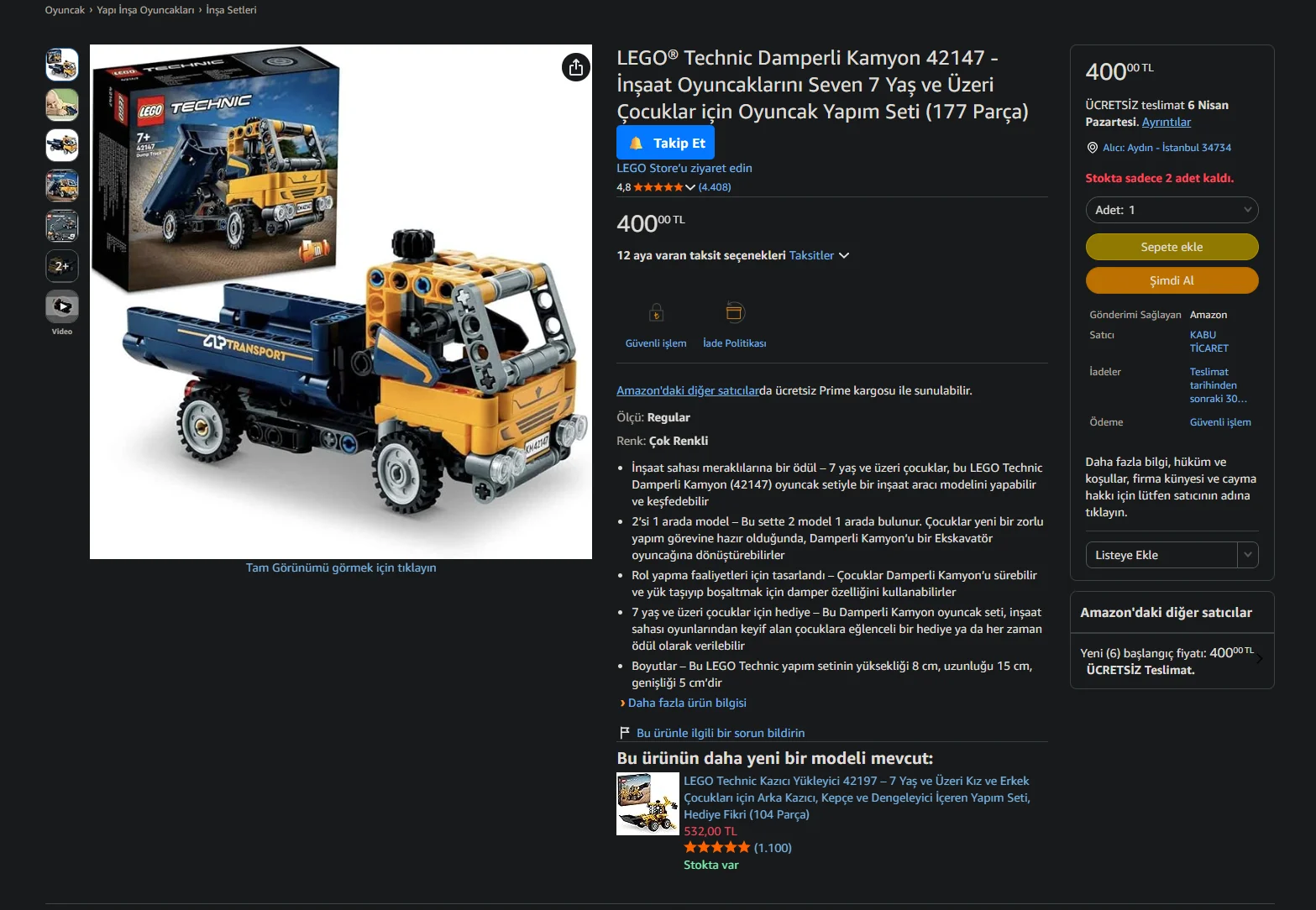1316x910 pixels.
Task: Expand the Taksitler installment options
Action: [819, 255]
